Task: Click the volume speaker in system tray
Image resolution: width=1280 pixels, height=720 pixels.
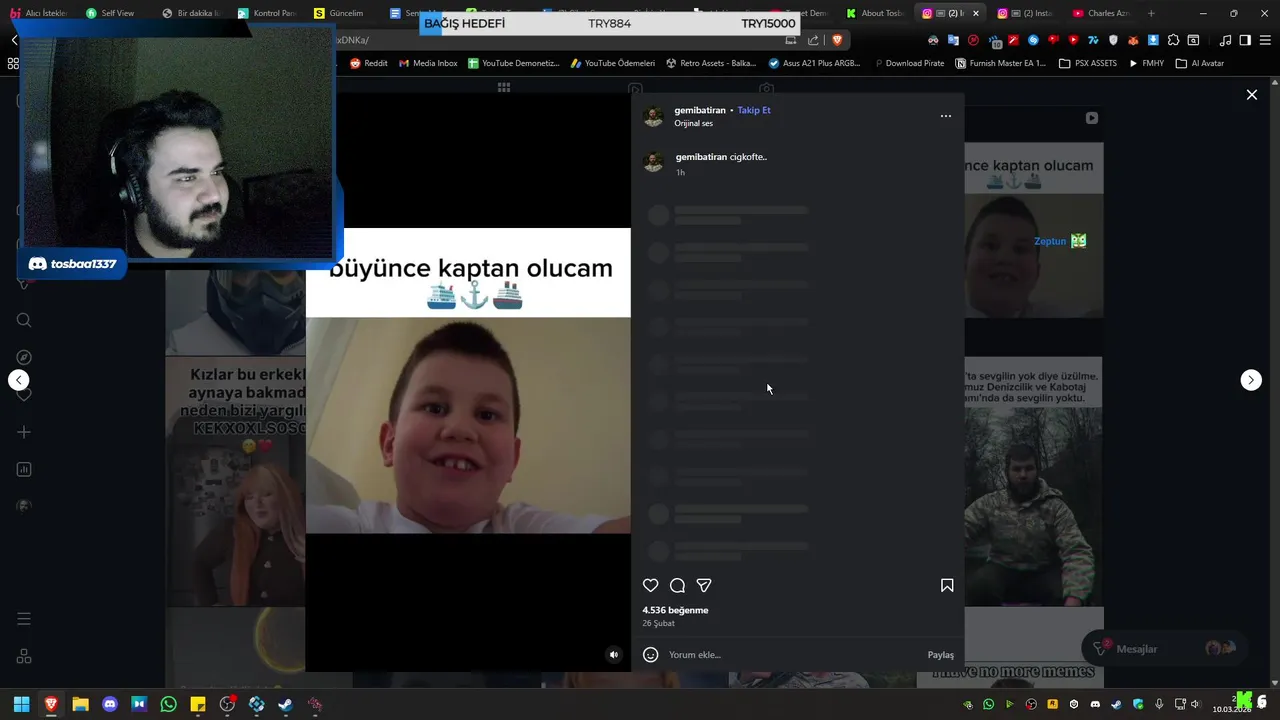Action: coord(1195,704)
